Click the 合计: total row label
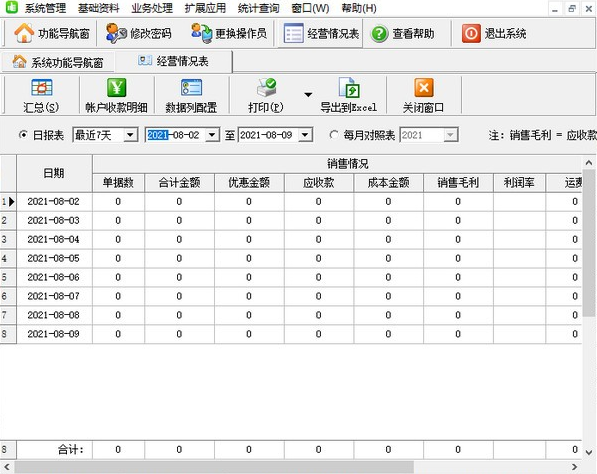Image resolution: width=597 pixels, height=474 pixels. coord(71,450)
